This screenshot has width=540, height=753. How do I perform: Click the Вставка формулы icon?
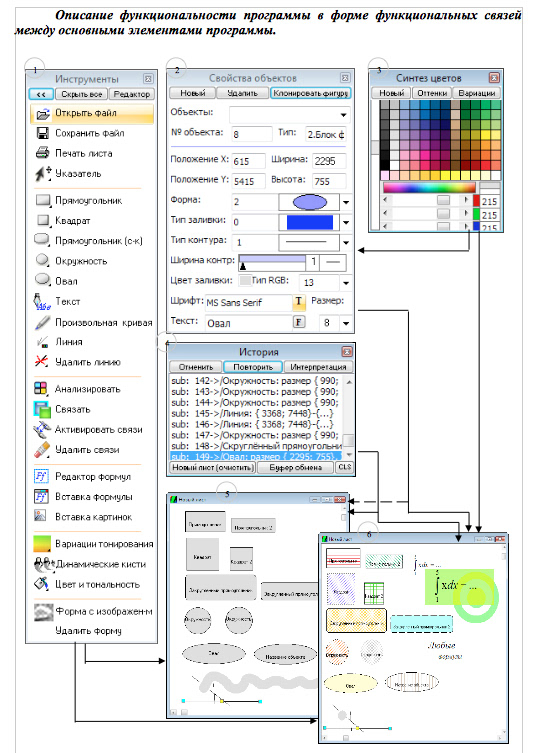tap(41, 497)
